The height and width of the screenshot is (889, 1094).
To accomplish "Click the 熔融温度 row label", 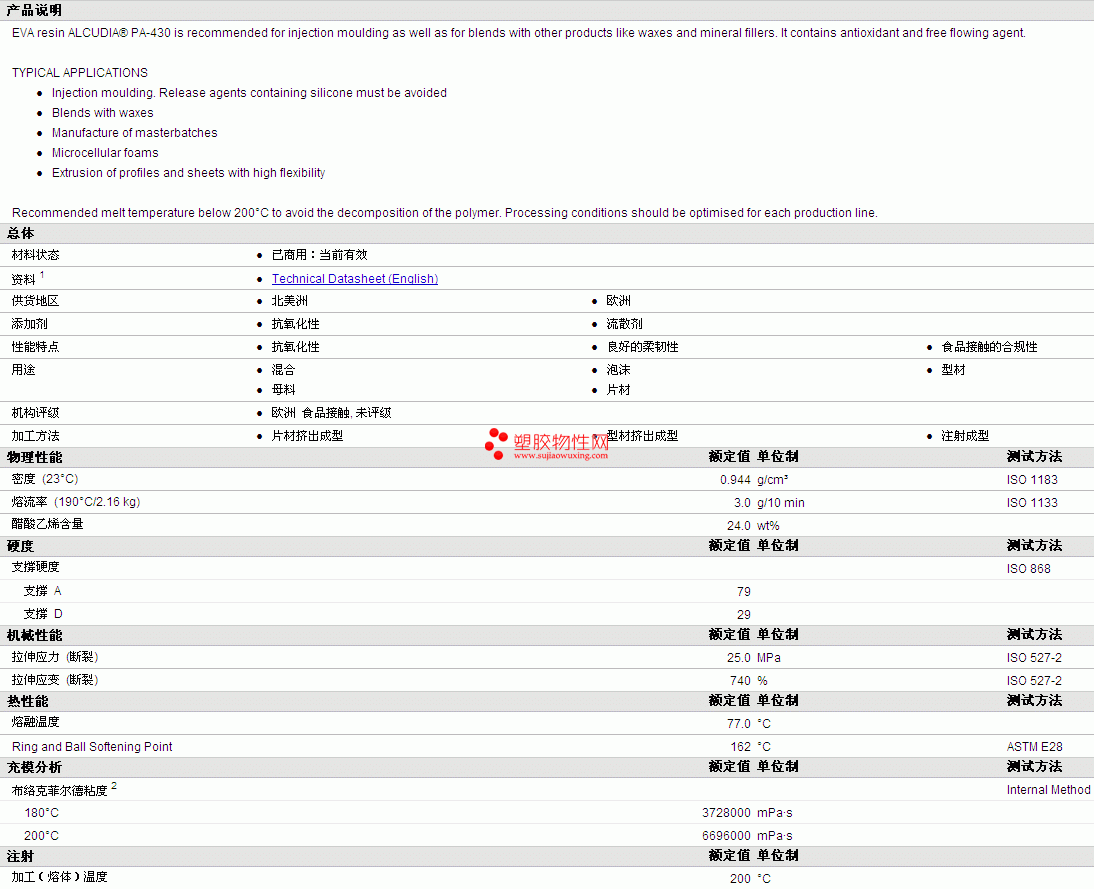I will click(35, 722).
